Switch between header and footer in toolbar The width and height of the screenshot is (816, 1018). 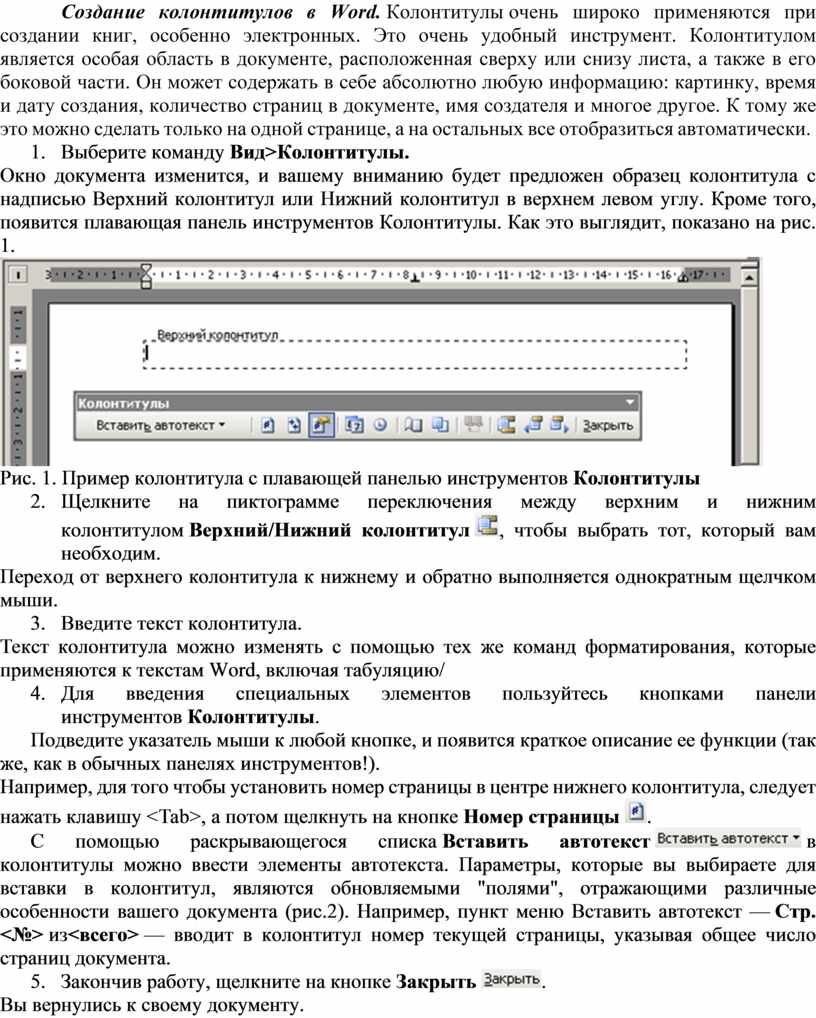[x=506, y=426]
